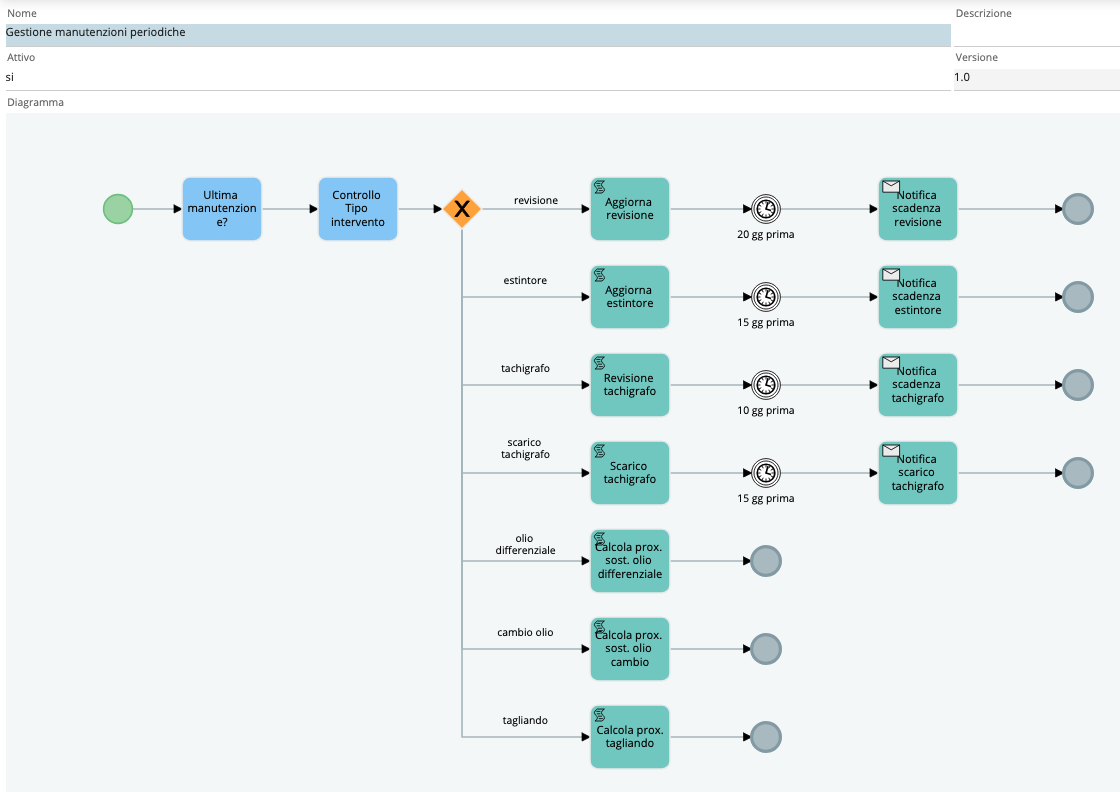This screenshot has height=792, width=1120.
Task: Click the 'tagliando' flow label
Action: pos(525,721)
